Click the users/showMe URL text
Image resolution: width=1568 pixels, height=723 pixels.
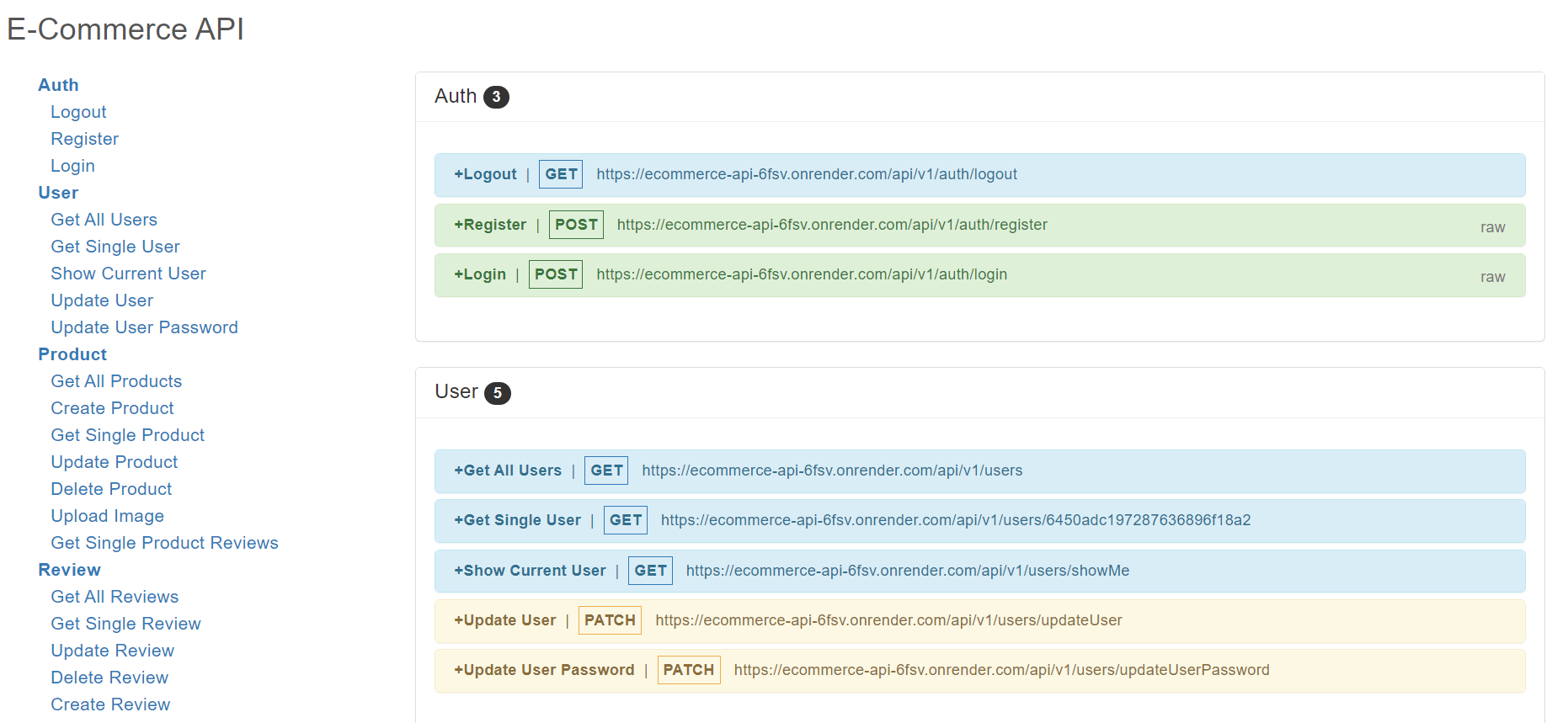pos(908,571)
